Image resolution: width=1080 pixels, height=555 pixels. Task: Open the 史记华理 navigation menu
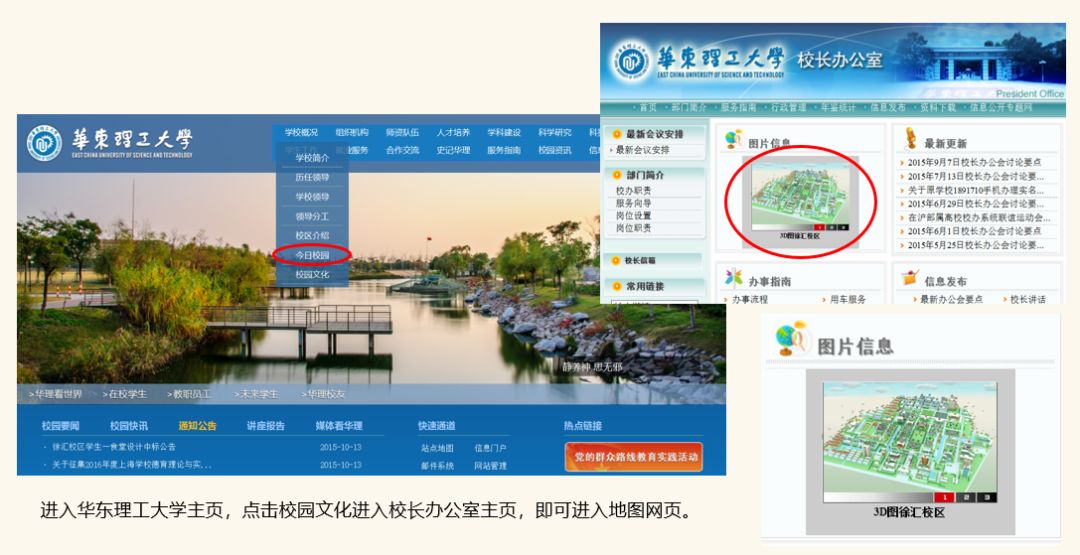(453, 150)
